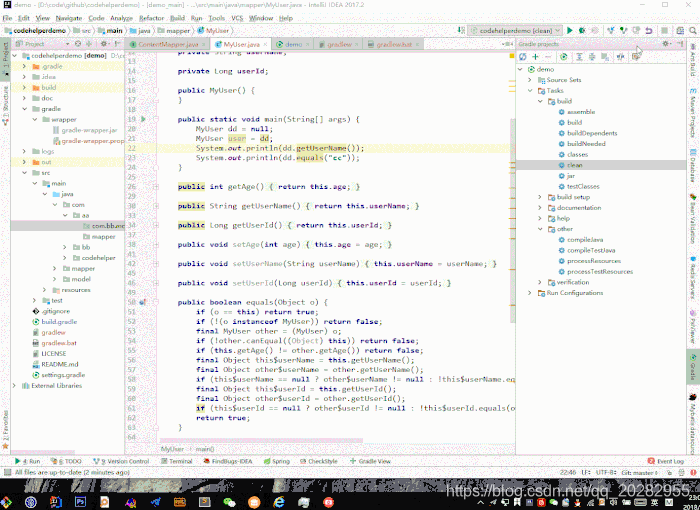Open the Refactor menu
This screenshot has height=510, width=700.
[151, 18]
